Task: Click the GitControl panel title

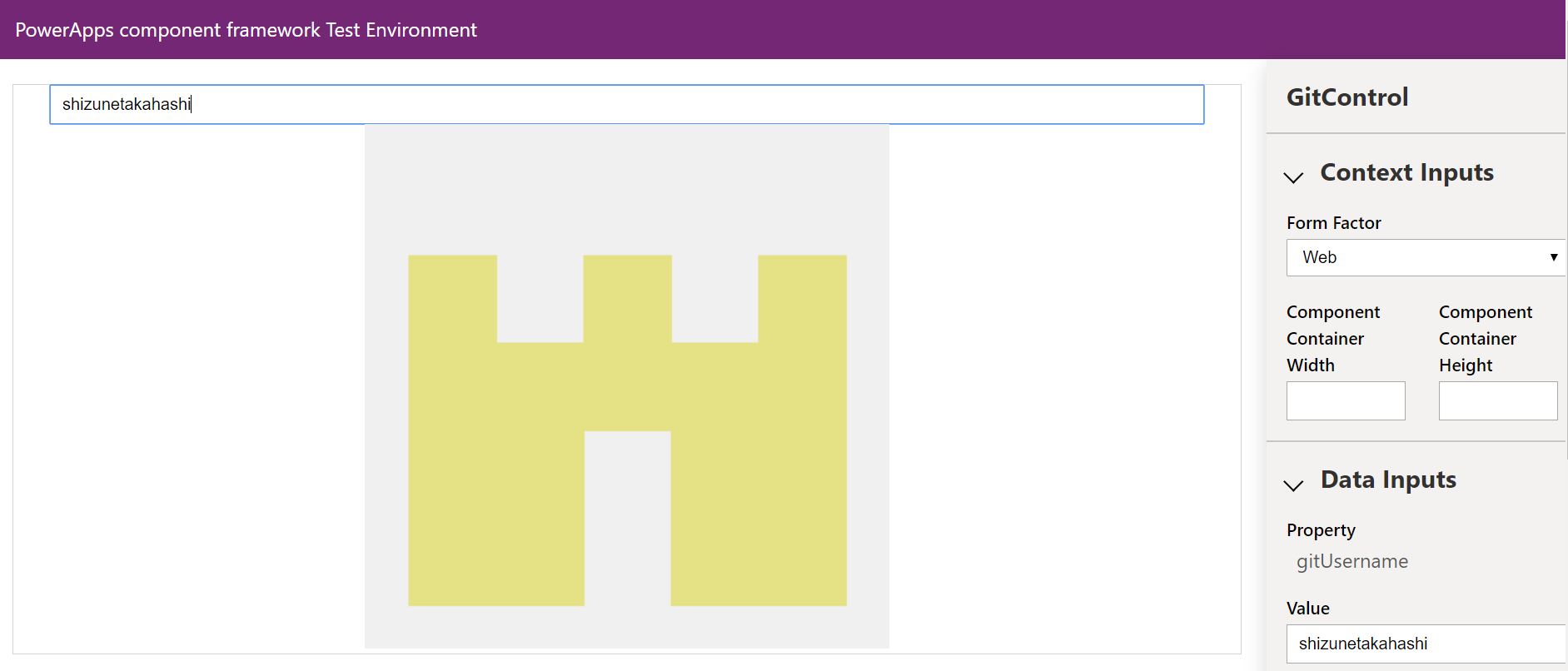Action: pos(1347,97)
